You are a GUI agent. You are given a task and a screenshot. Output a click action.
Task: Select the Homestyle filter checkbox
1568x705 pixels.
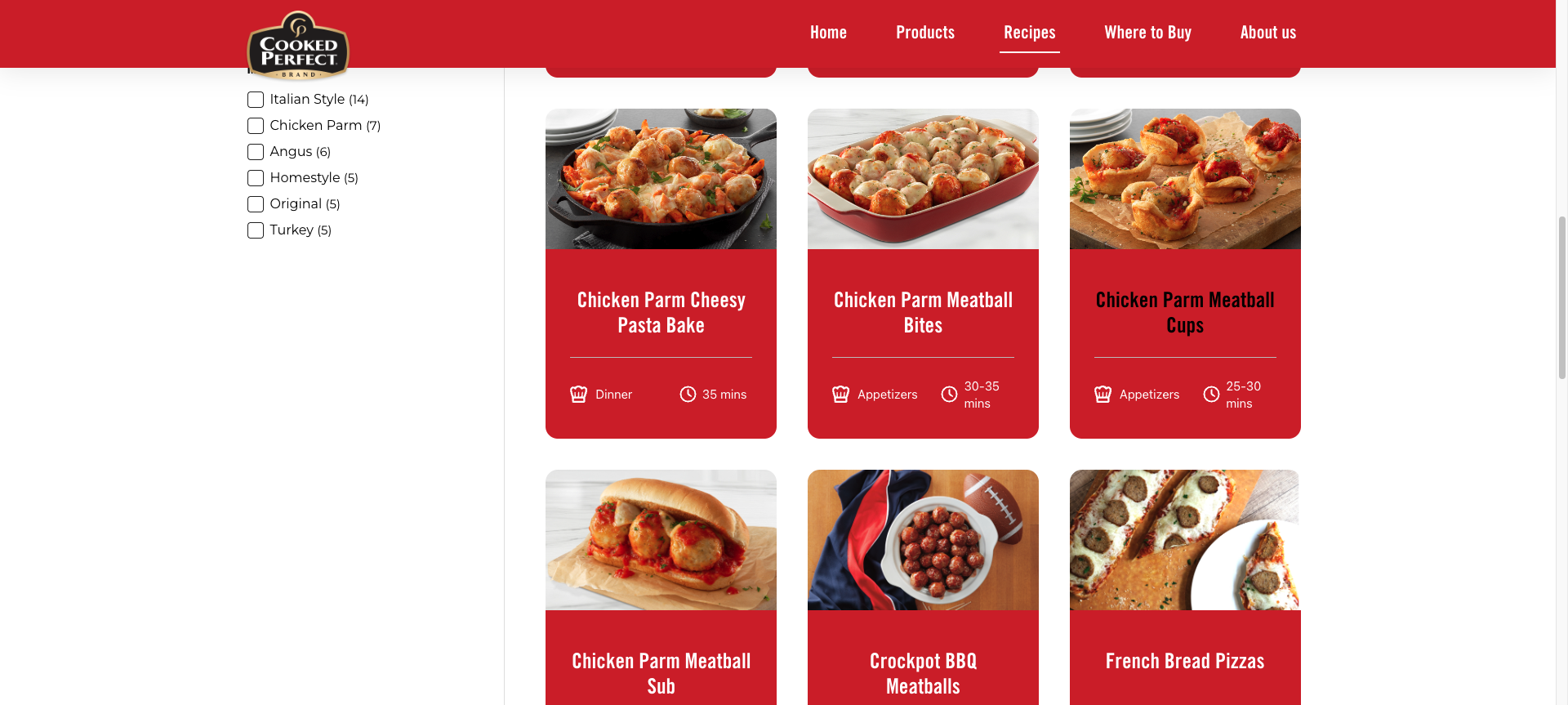click(256, 178)
